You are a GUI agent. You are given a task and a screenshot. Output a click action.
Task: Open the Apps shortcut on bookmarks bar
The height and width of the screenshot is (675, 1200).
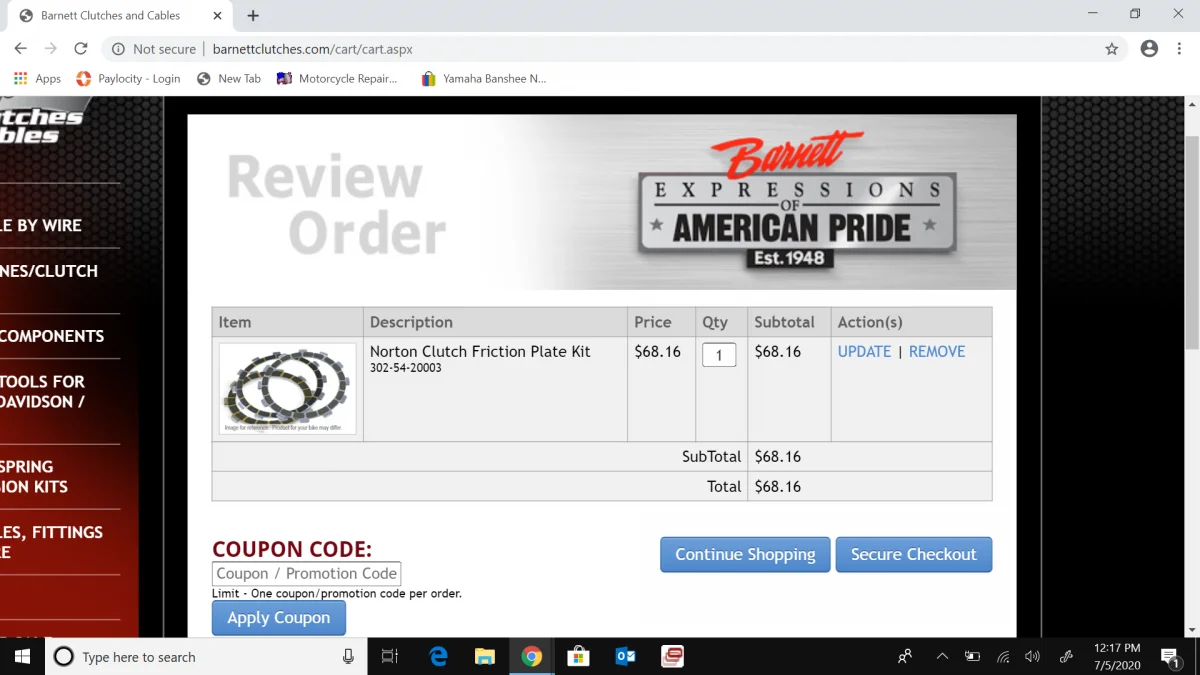[36, 78]
